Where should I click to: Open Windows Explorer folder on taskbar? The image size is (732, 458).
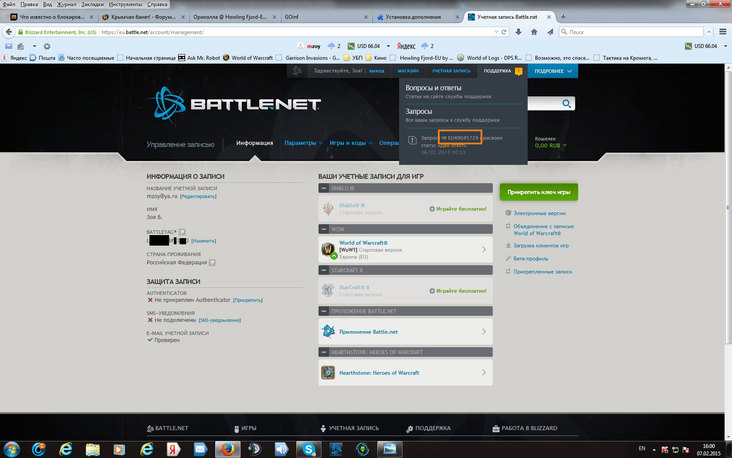92,449
